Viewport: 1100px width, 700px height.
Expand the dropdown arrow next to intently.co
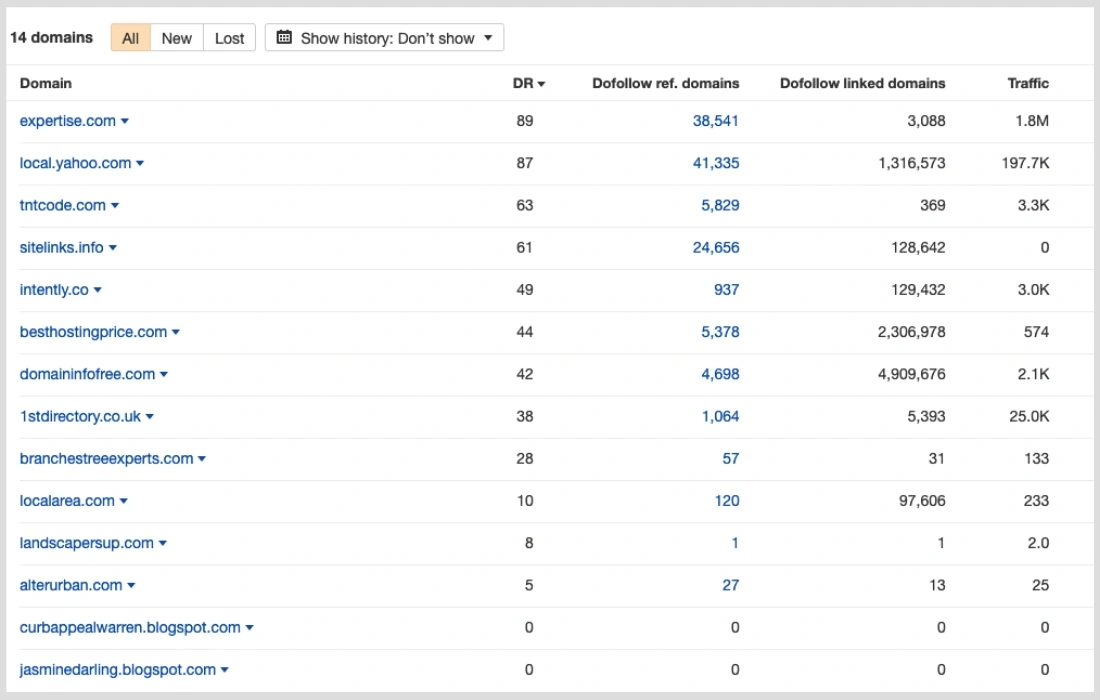click(98, 290)
